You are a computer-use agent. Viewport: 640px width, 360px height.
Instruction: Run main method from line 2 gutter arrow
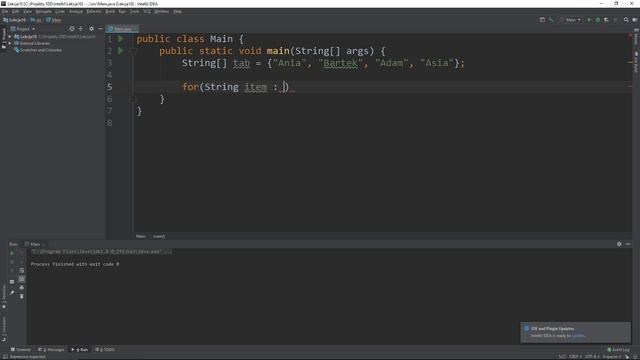click(x=121, y=51)
